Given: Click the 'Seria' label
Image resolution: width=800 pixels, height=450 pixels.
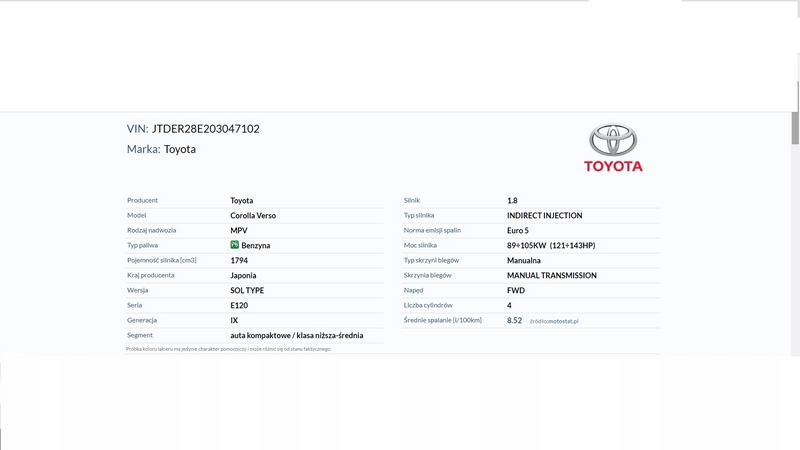Looking at the screenshot, I should pyautogui.click(x=135, y=305).
